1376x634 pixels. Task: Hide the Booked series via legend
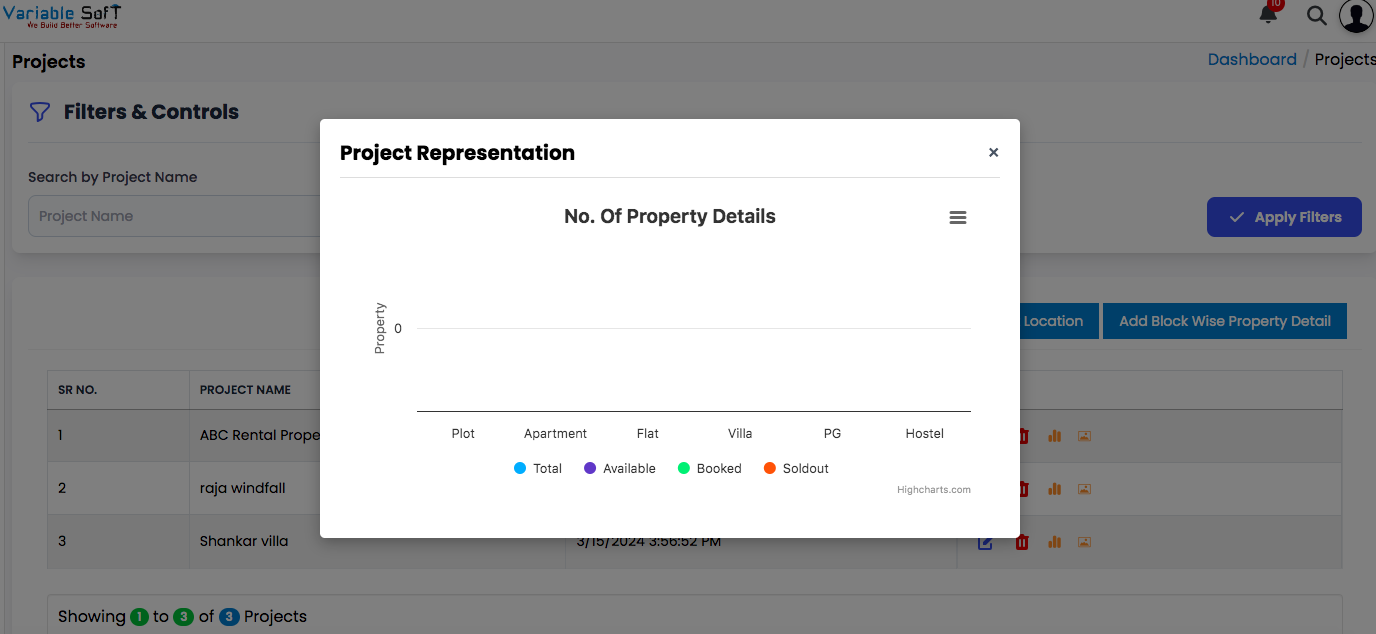710,468
